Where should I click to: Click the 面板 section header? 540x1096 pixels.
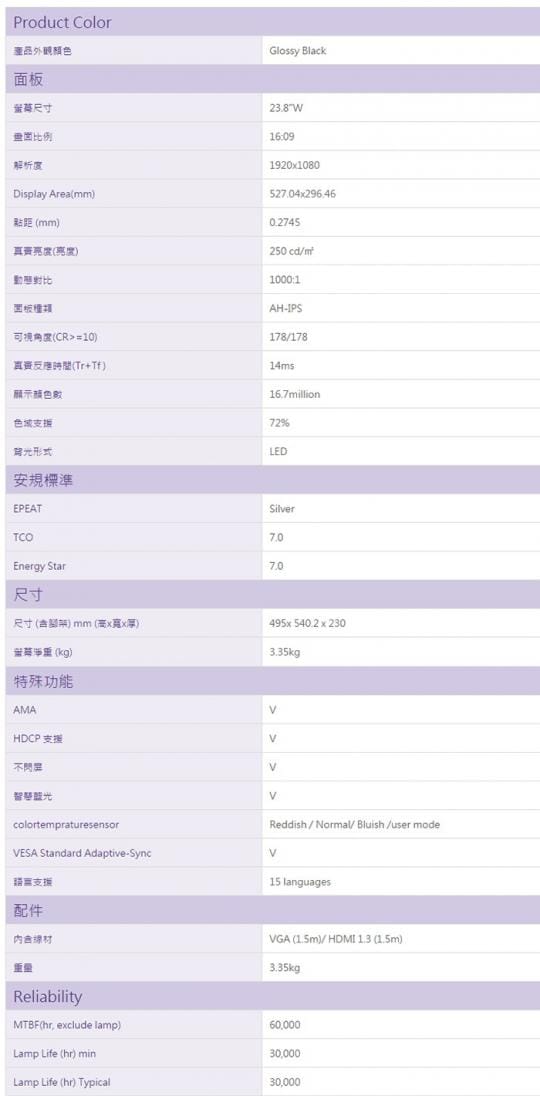click(x=273, y=80)
